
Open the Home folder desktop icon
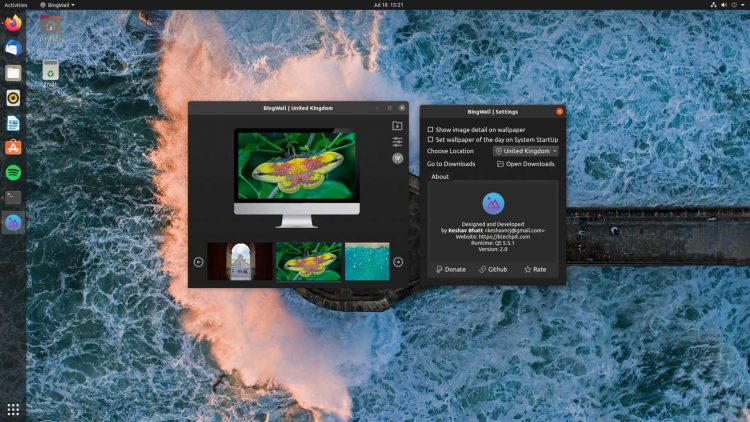(50, 28)
